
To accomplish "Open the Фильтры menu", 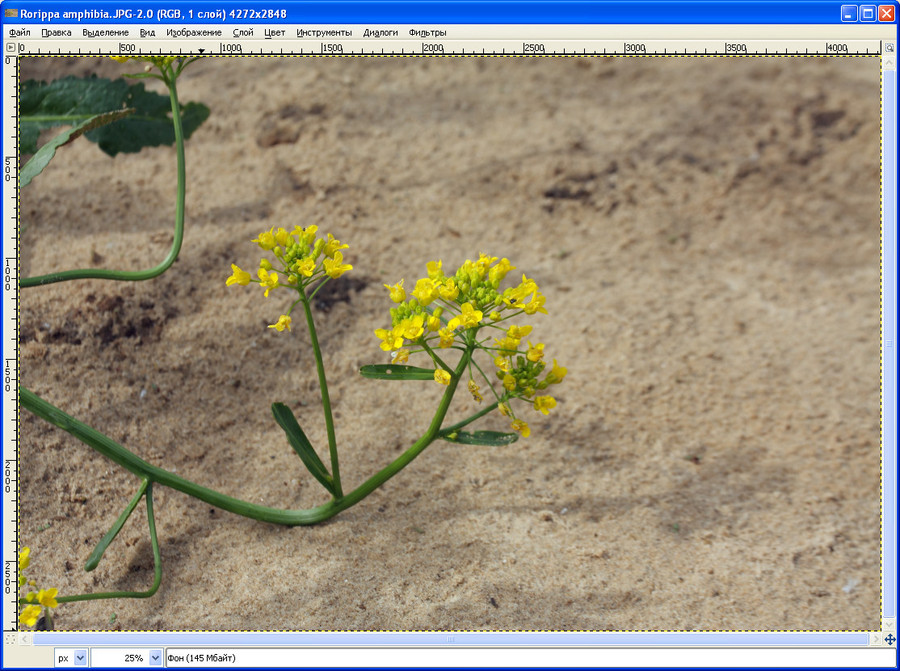I will (427, 33).
